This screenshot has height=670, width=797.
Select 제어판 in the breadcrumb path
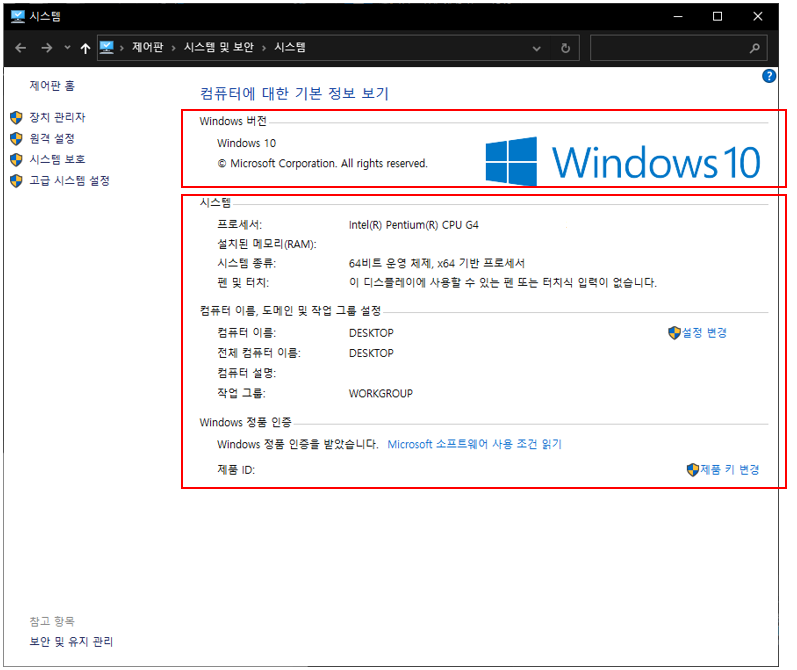(148, 47)
